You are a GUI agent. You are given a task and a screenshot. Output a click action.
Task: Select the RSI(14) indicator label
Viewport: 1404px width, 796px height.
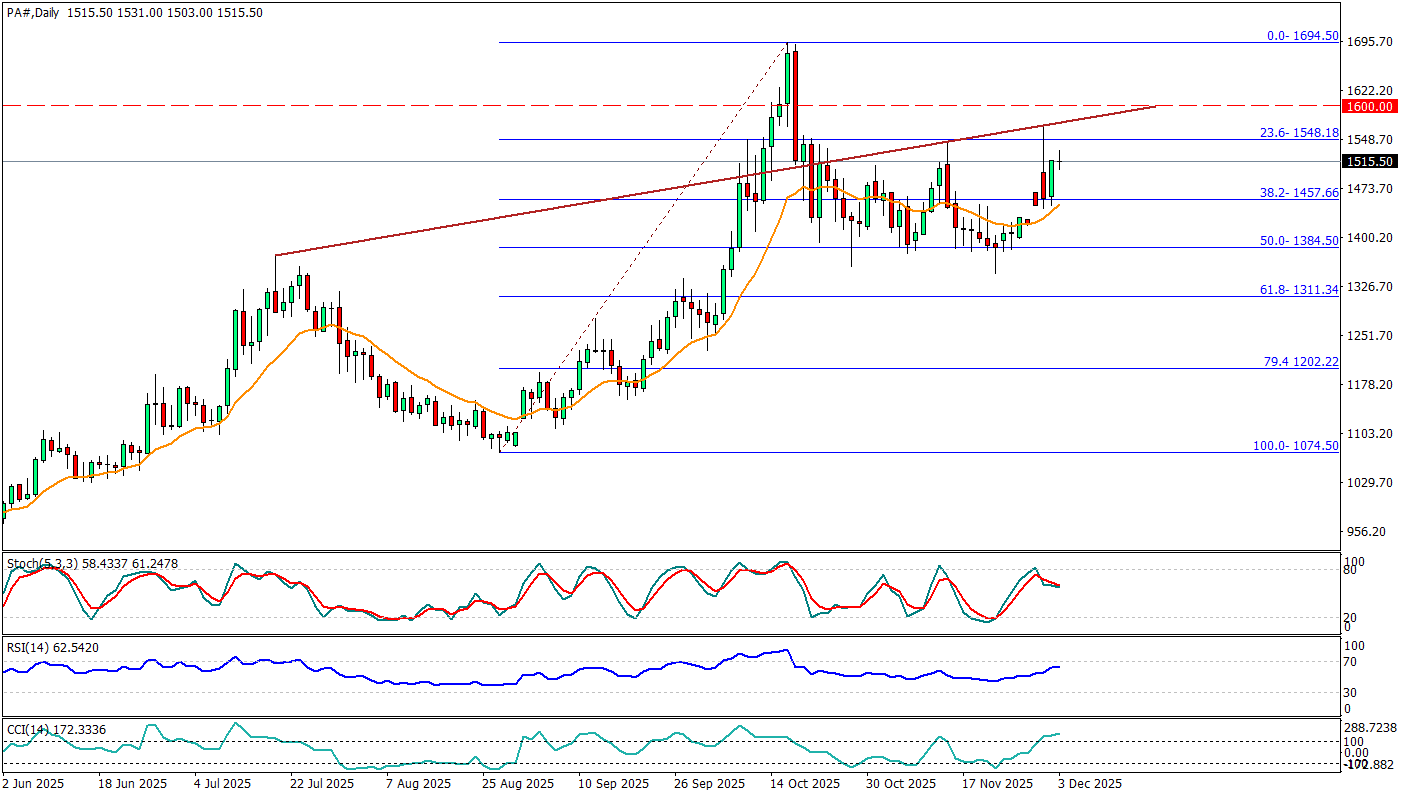click(27, 648)
